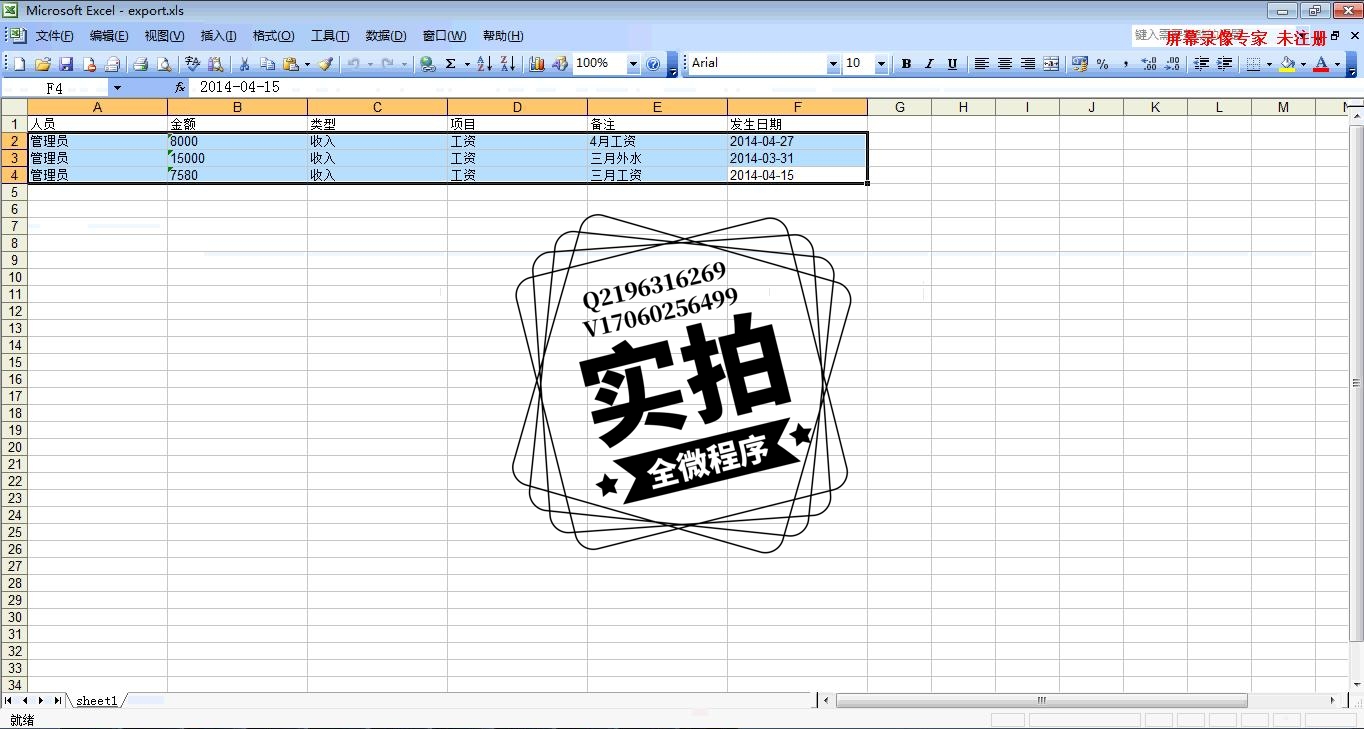Merge and center cells

tap(1051, 64)
